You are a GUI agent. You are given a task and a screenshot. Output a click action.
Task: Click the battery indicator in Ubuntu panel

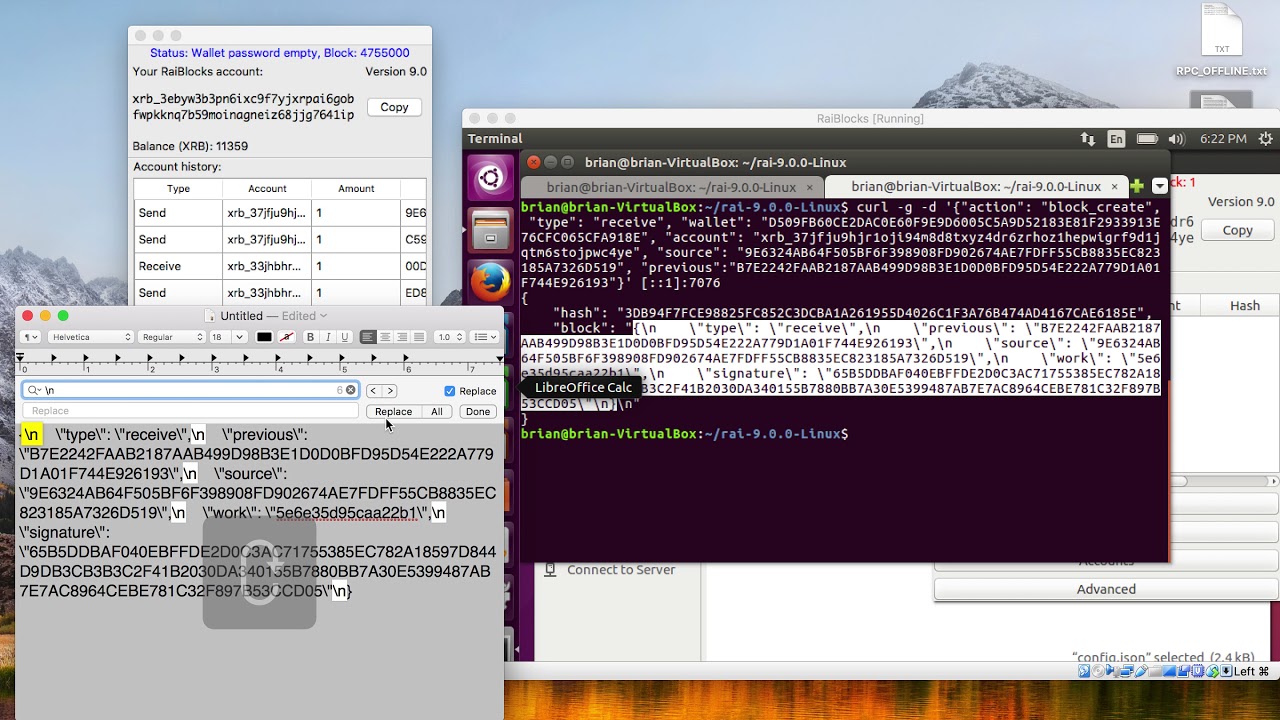[x=1147, y=139]
